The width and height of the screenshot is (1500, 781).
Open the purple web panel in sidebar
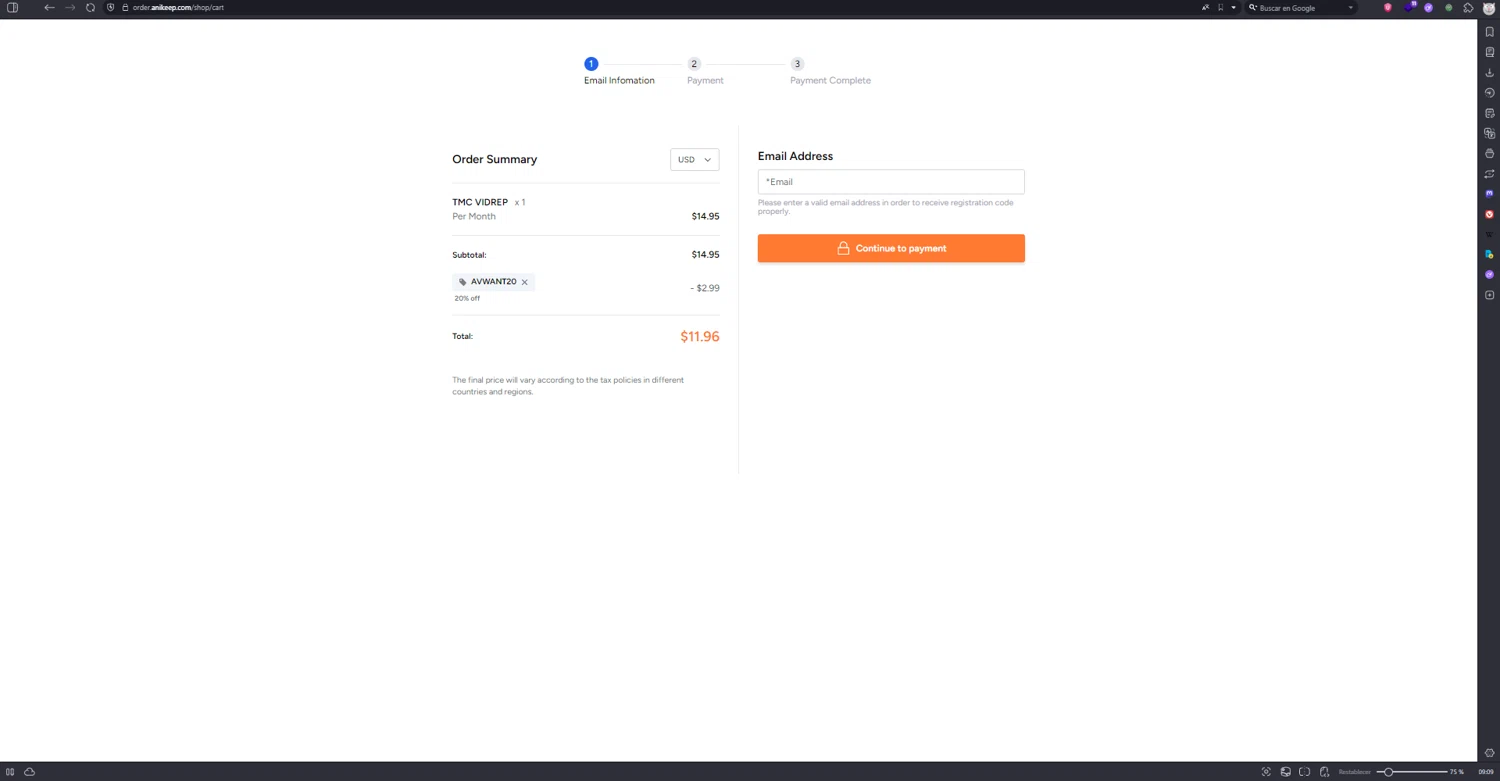[1489, 274]
